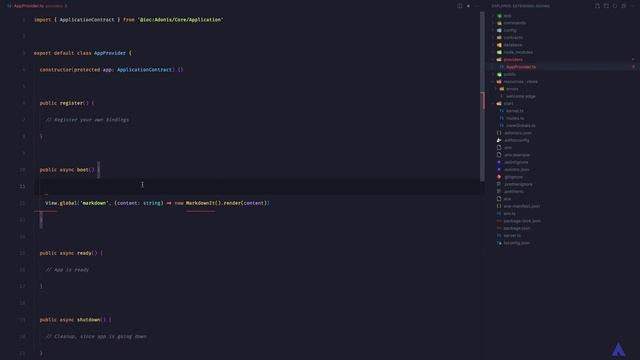Viewport: 640px width, 360px height.
Task: Open the .env file
Action: point(507,148)
